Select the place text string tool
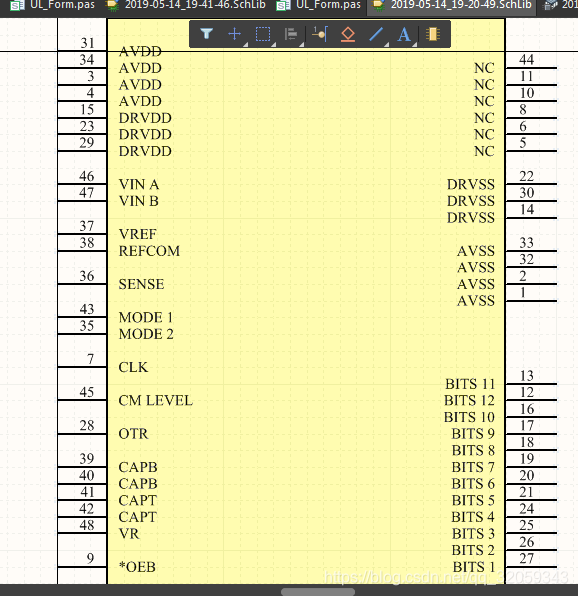578x596 pixels. (404, 34)
